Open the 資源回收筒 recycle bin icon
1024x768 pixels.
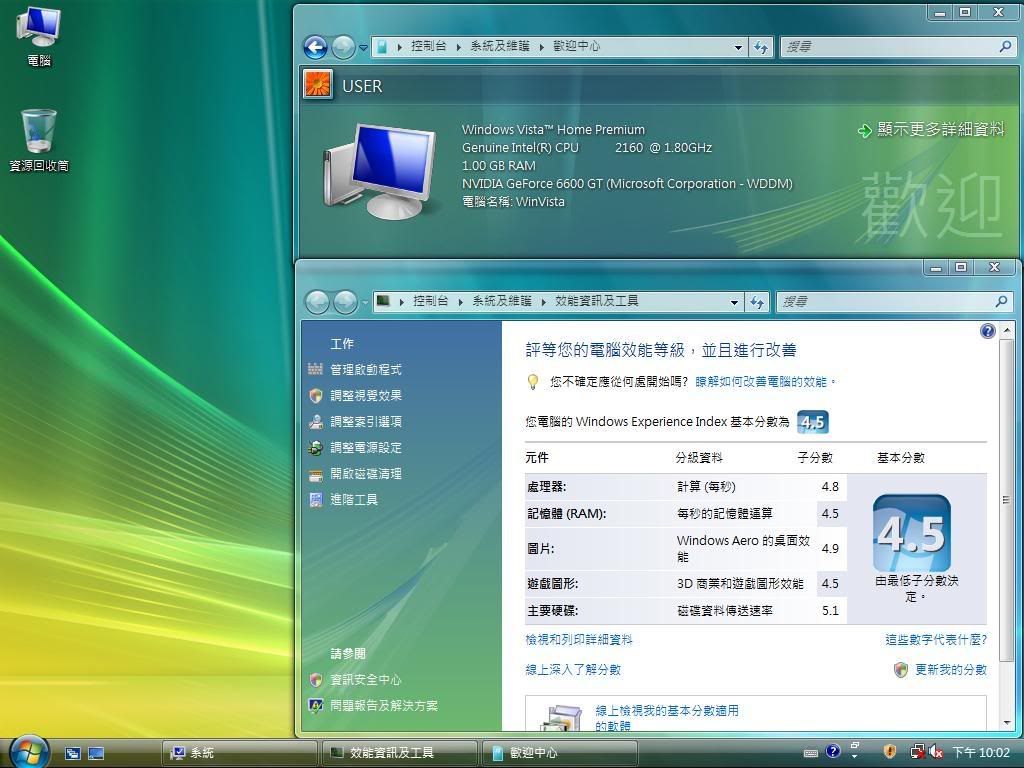pyautogui.click(x=39, y=140)
